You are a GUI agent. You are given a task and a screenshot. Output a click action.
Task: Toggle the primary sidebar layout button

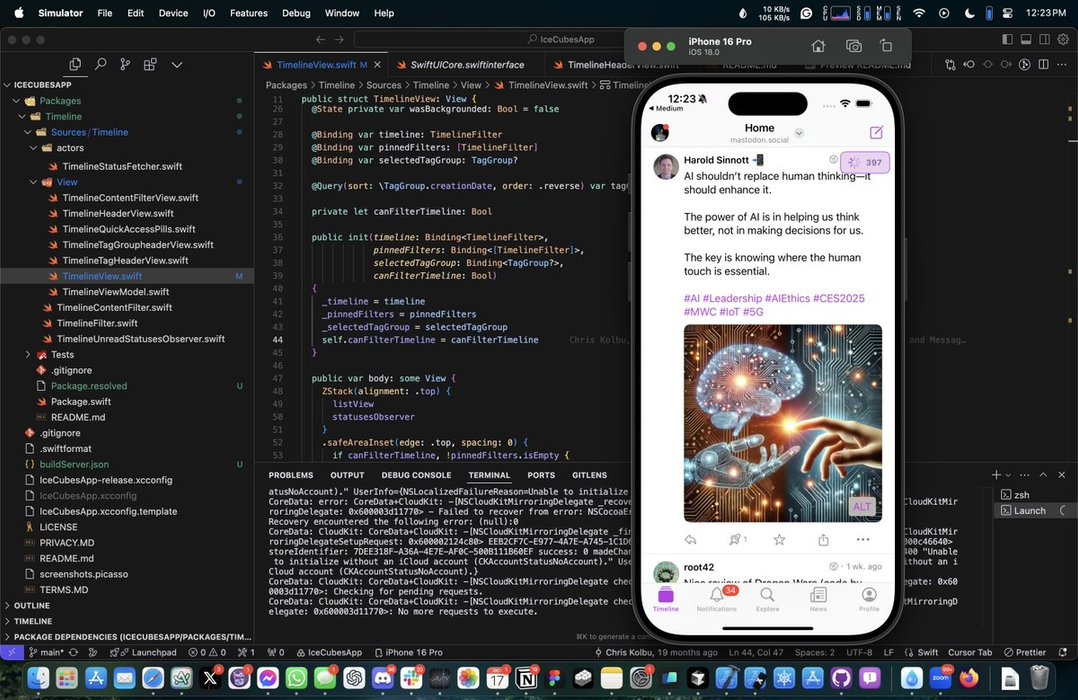(x=1007, y=39)
